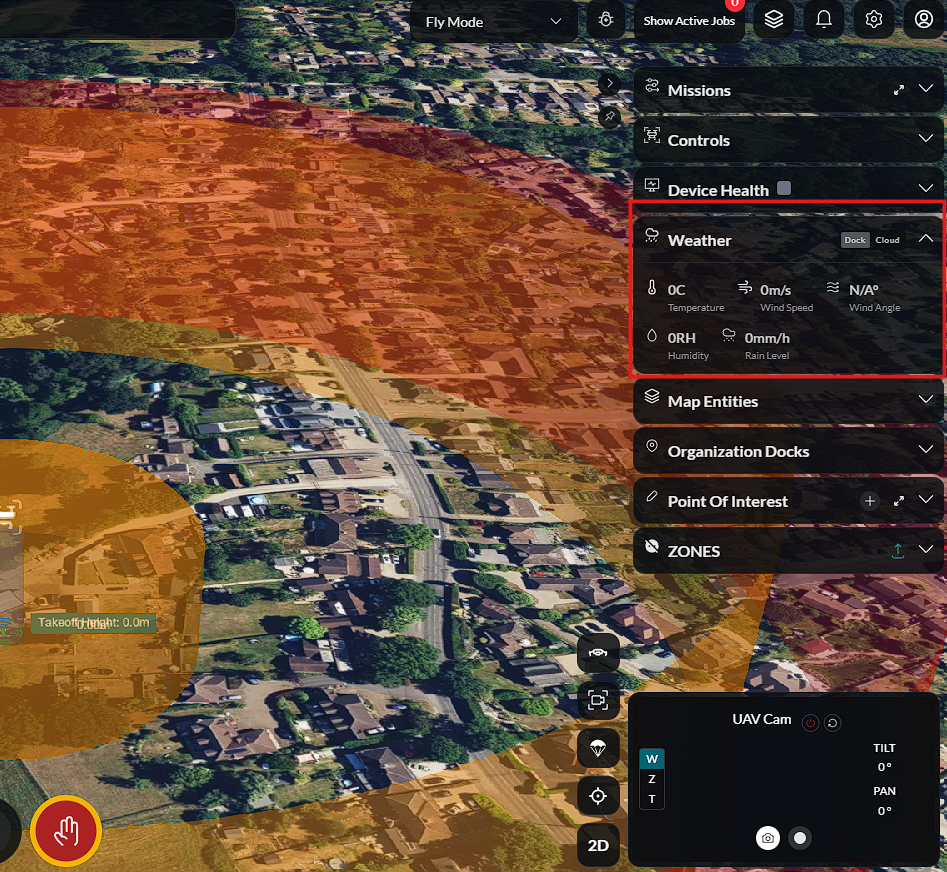Select the T camera mode tab
Viewport: 947px width, 872px height.
(x=652, y=799)
